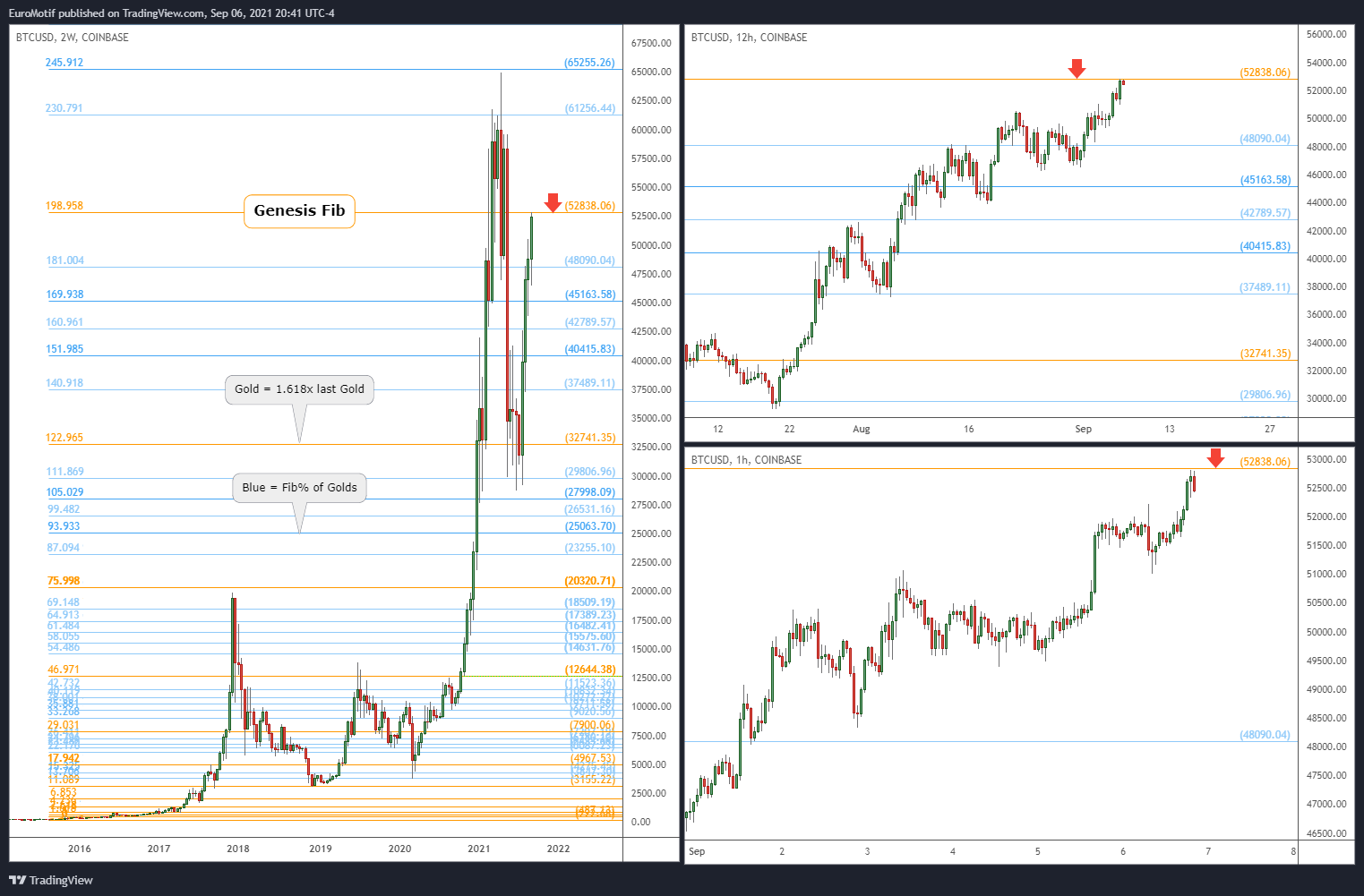Image resolution: width=1364 pixels, height=896 pixels.
Task: Click (45163.58) label in the 12h chart
Action: [x=1265, y=180]
